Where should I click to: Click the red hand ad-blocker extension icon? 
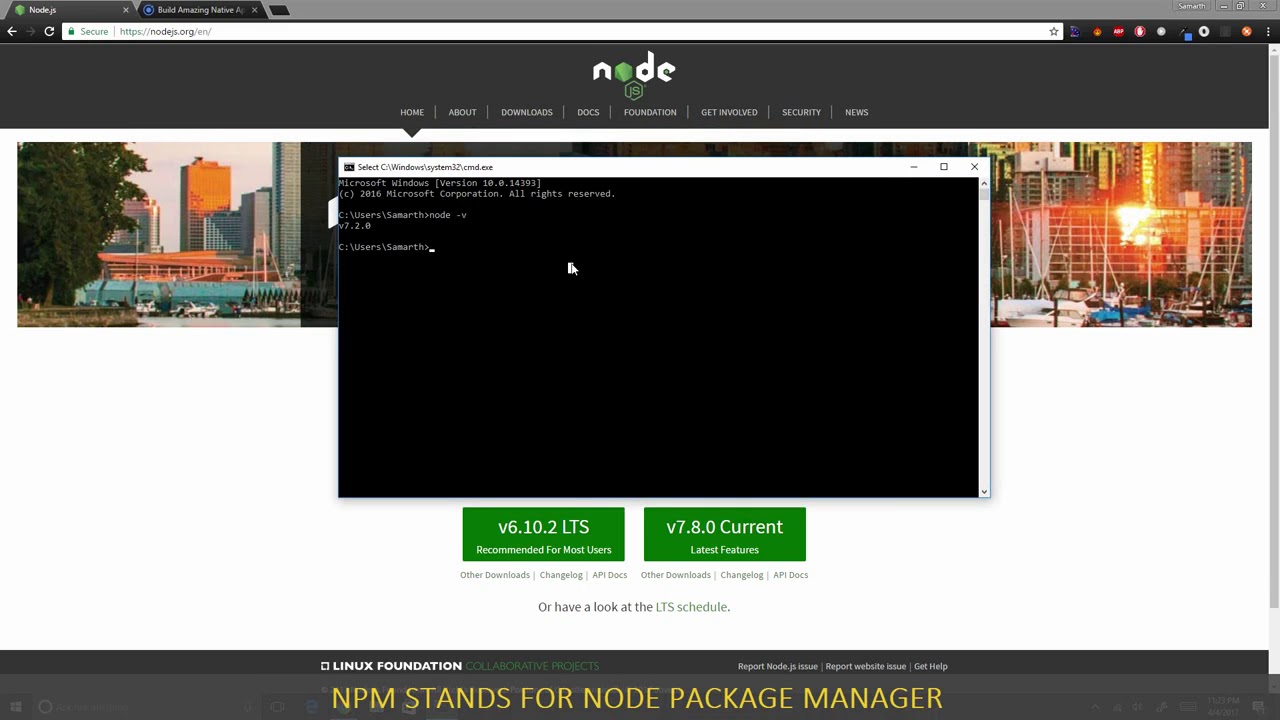click(x=1140, y=31)
